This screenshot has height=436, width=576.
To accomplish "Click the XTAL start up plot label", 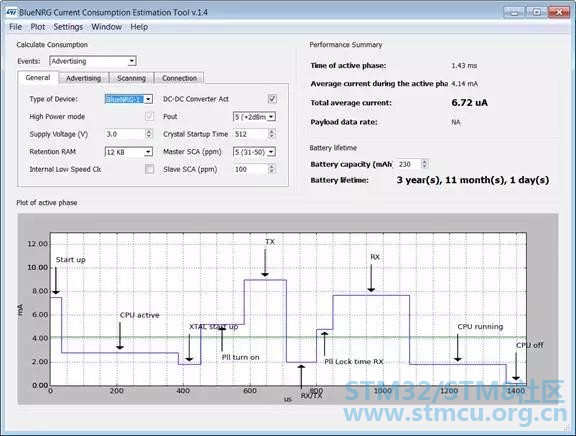I will click(213, 327).
